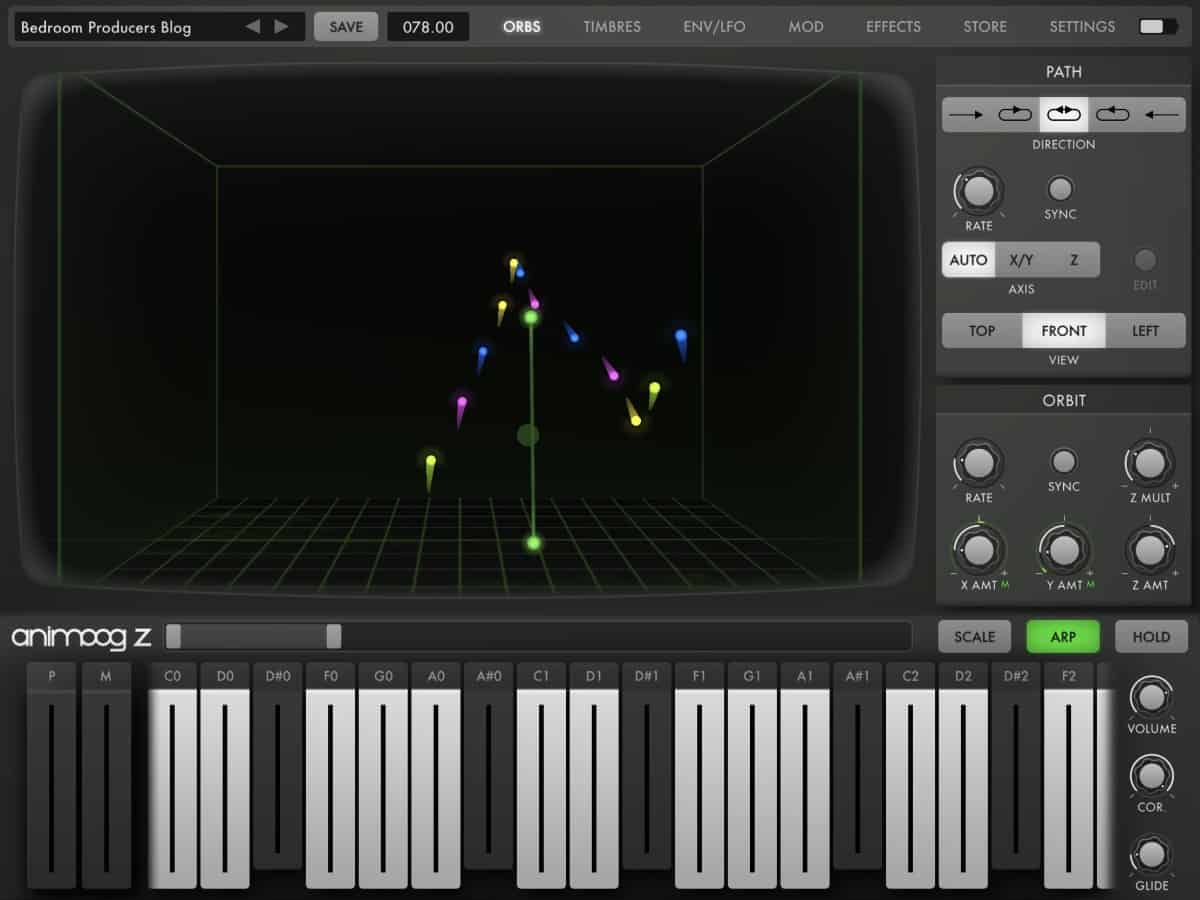Click the X AMT knob

coord(979,549)
